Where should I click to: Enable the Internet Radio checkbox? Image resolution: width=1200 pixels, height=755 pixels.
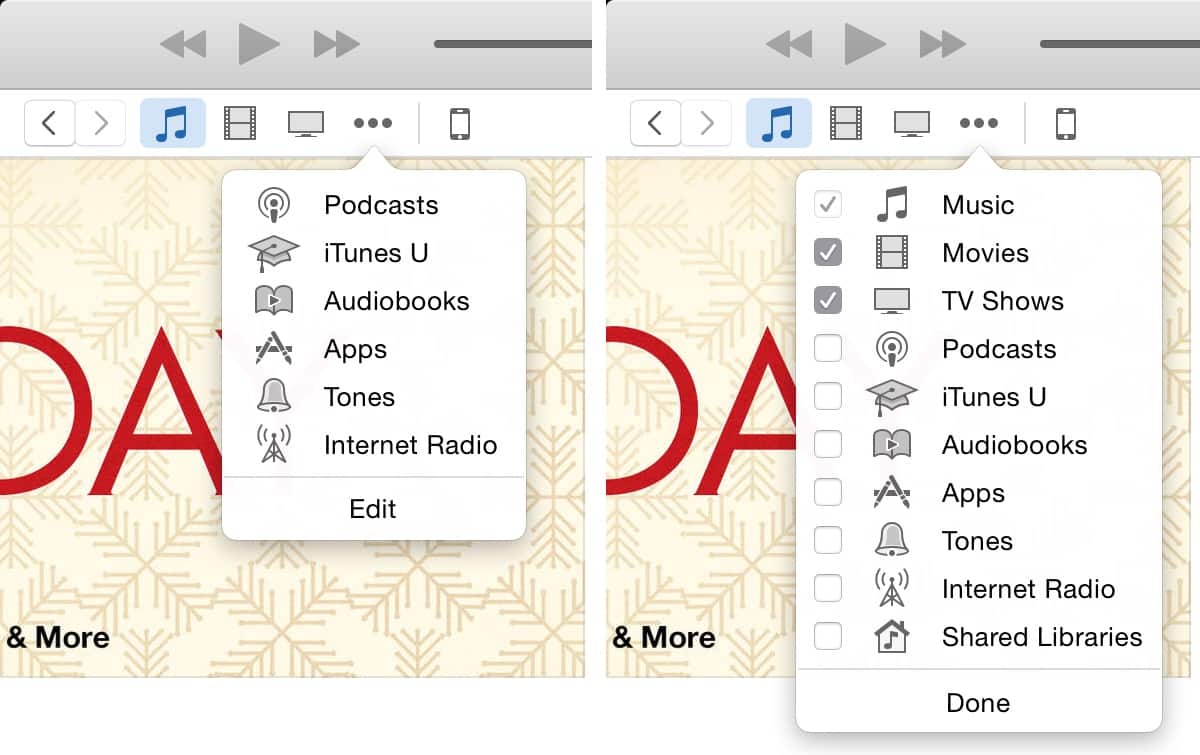(828, 589)
